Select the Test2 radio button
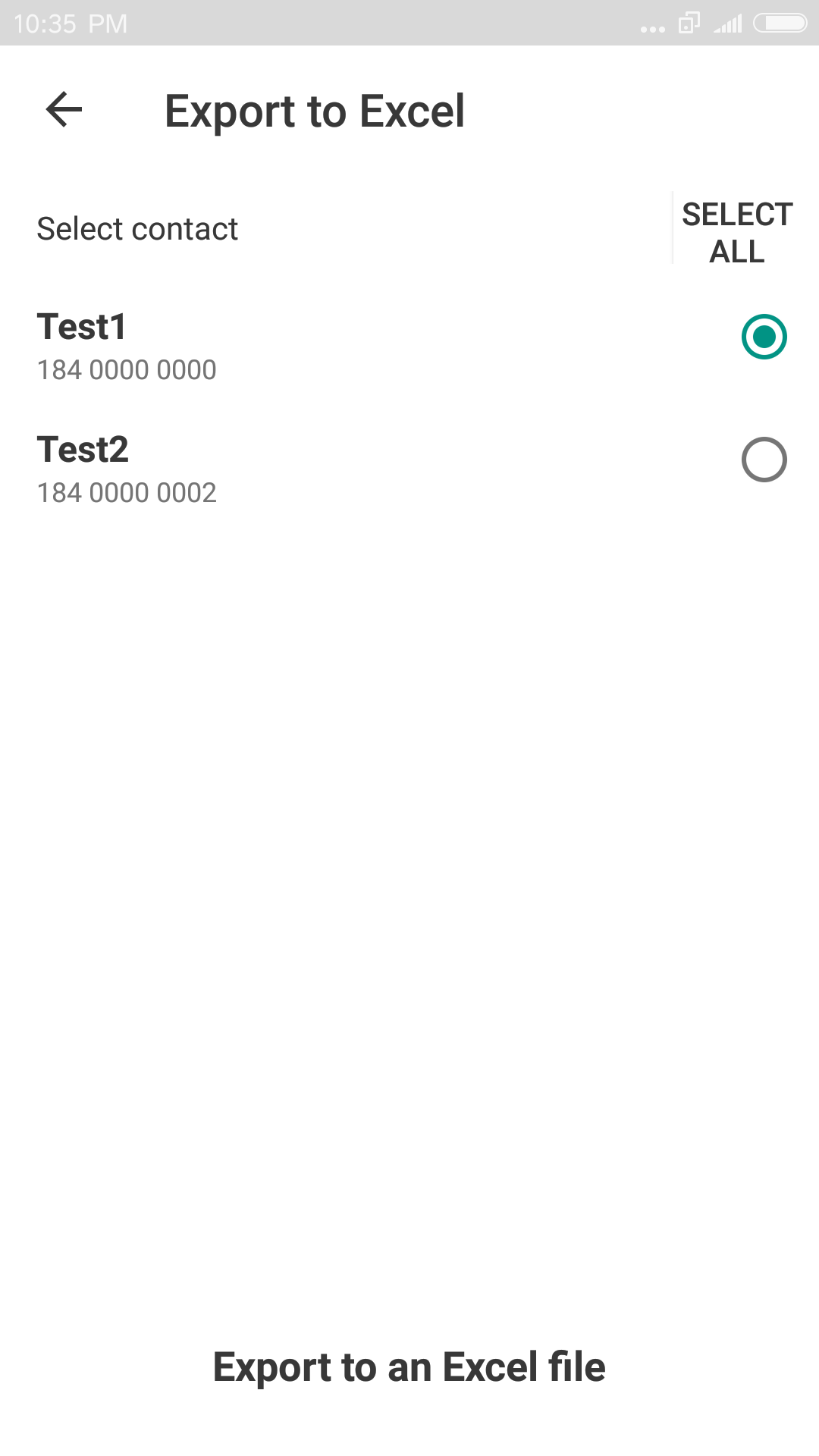The width and height of the screenshot is (819, 1456). pos(764,460)
